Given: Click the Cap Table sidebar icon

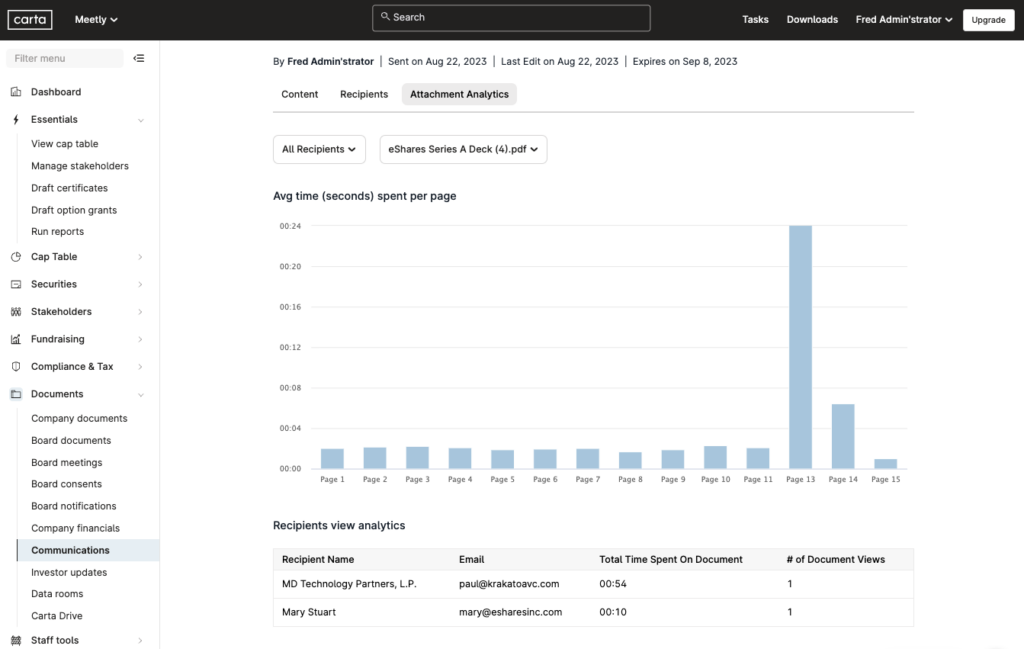Looking at the screenshot, I should point(14,256).
